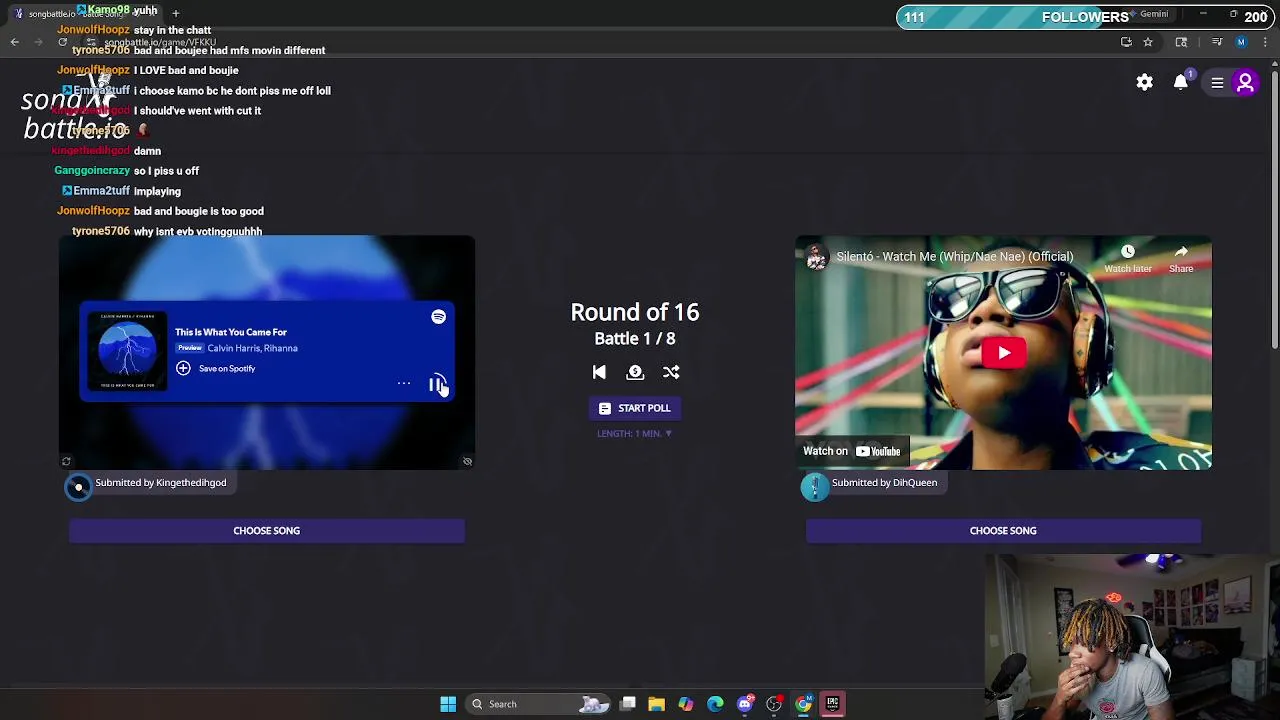Click the Spotify logo in the song card
Viewport: 1280px width, 720px height.
point(438,317)
